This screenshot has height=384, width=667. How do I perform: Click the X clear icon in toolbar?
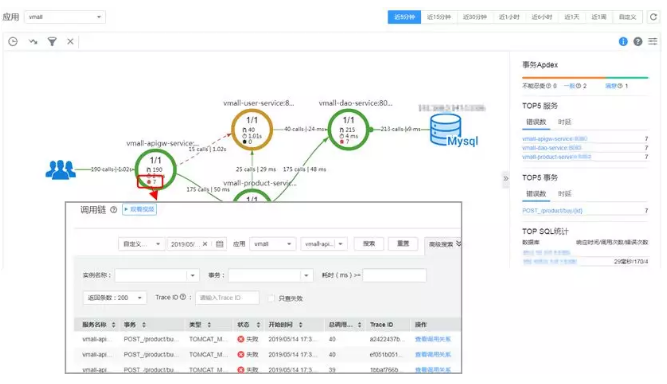tap(70, 41)
